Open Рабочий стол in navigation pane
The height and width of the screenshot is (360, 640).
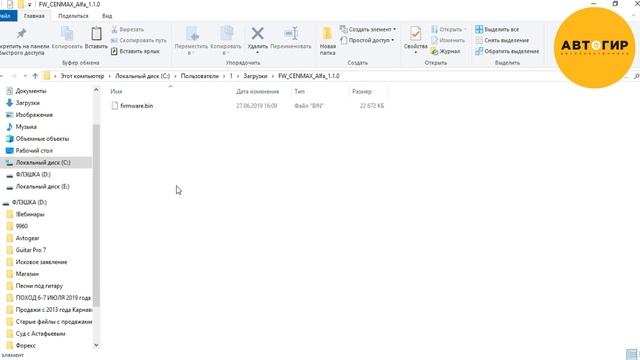click(x=34, y=151)
